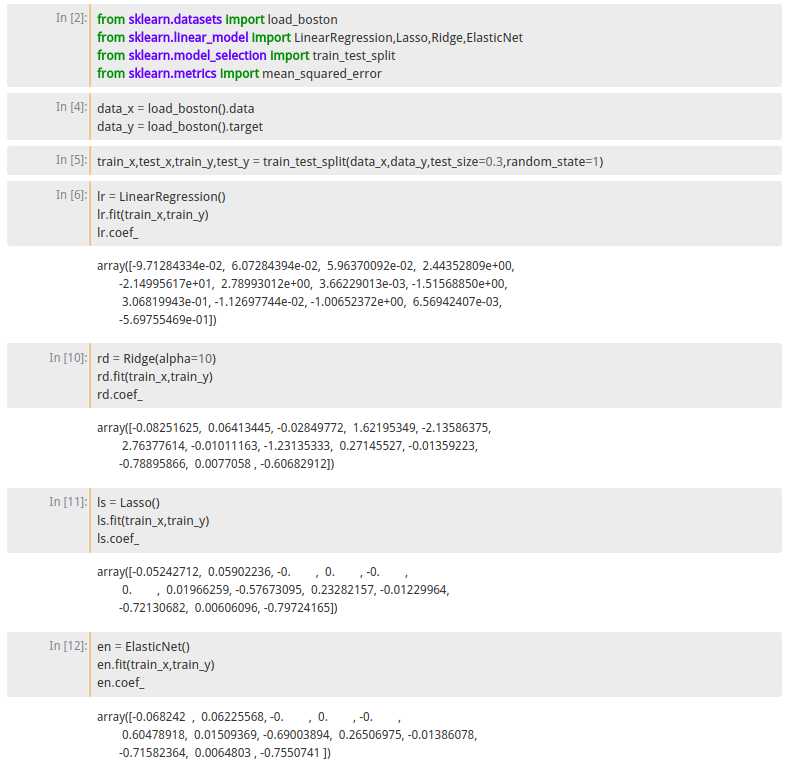Click the 'en.coef_' line
Screen dimensions: 785x771
pyautogui.click(x=121, y=683)
